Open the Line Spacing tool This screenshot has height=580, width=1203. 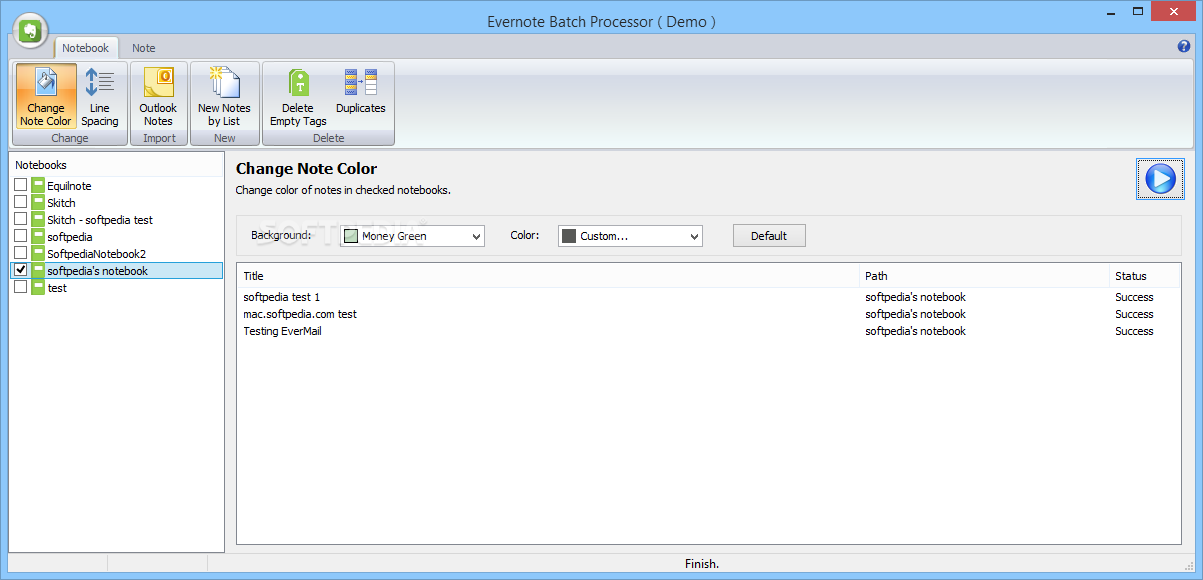[x=100, y=97]
